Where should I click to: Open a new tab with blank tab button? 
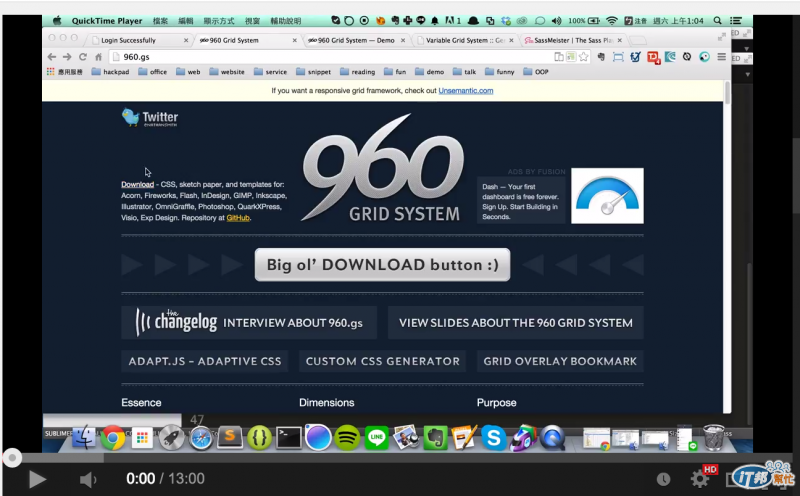click(x=638, y=40)
